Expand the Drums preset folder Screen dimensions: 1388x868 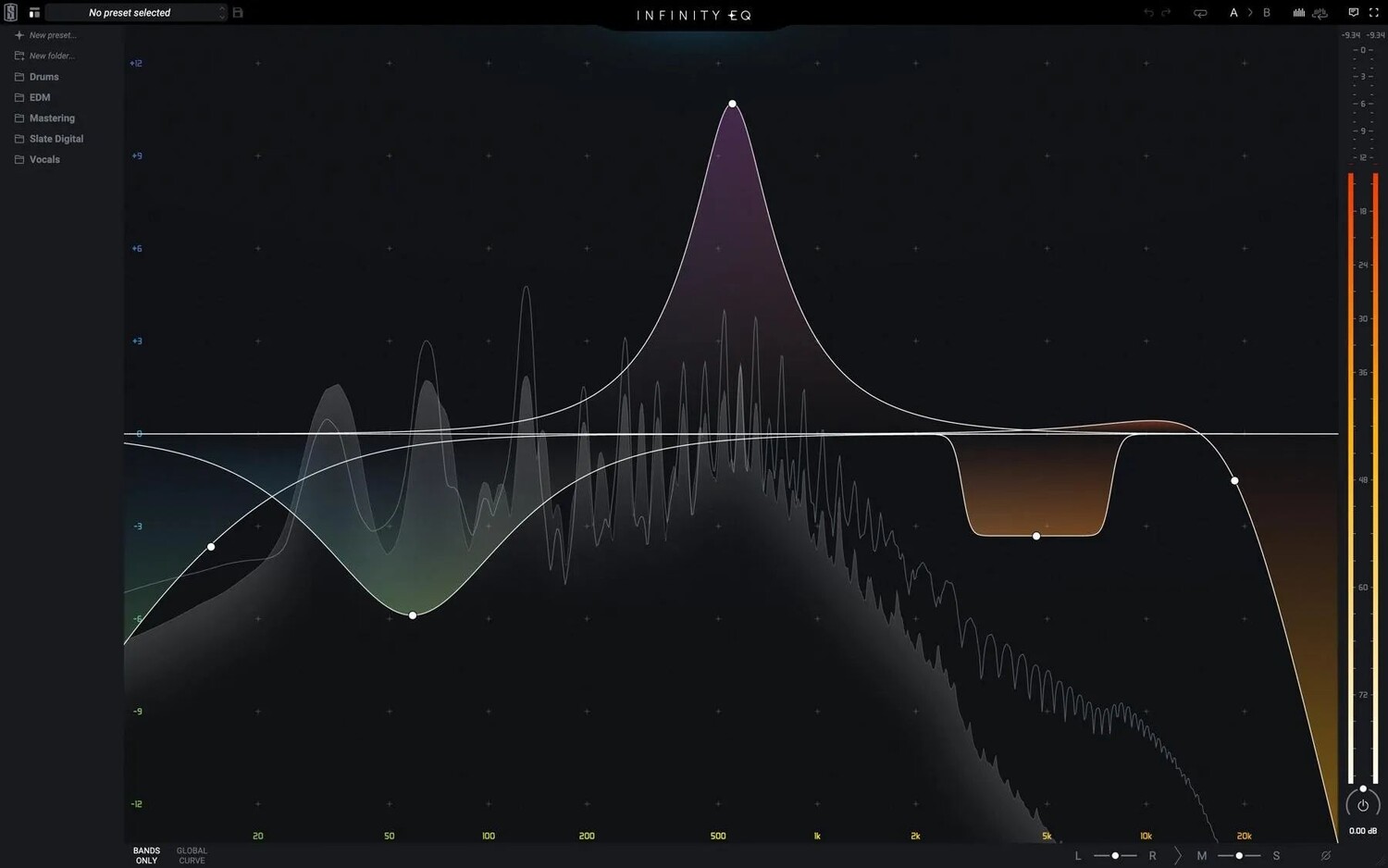(43, 77)
